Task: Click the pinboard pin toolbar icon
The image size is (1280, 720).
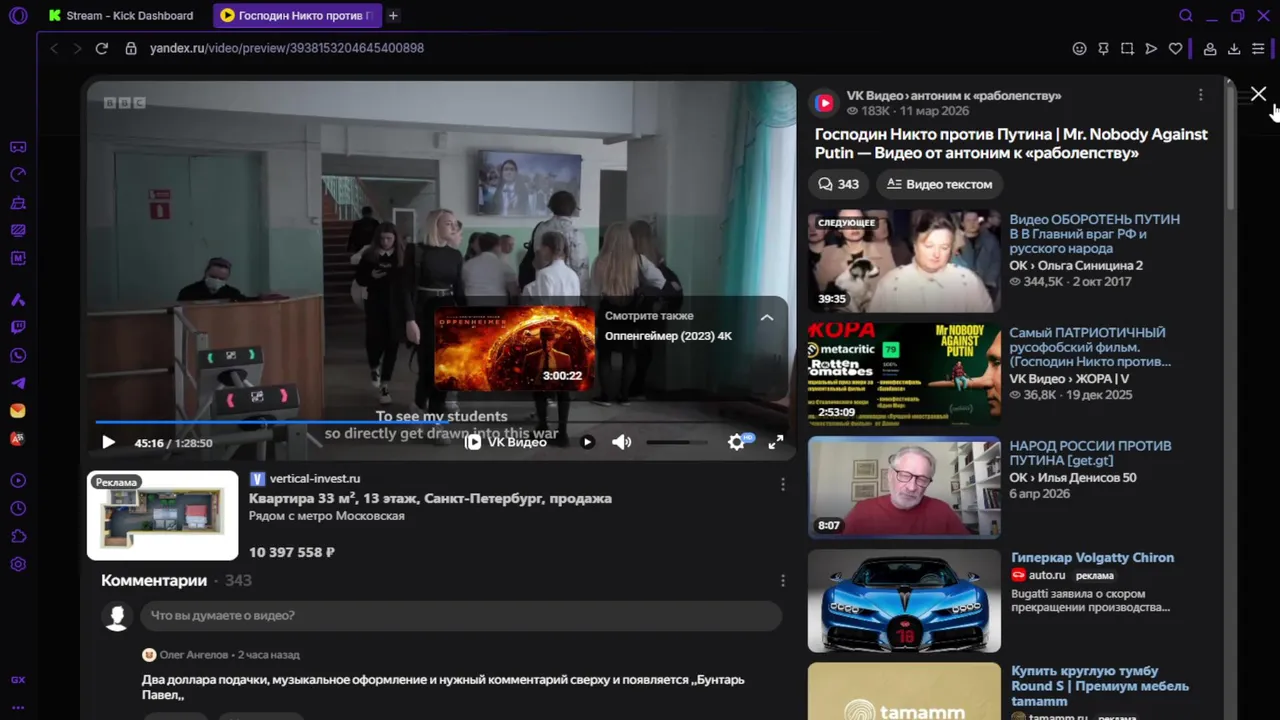Action: (x=1103, y=48)
